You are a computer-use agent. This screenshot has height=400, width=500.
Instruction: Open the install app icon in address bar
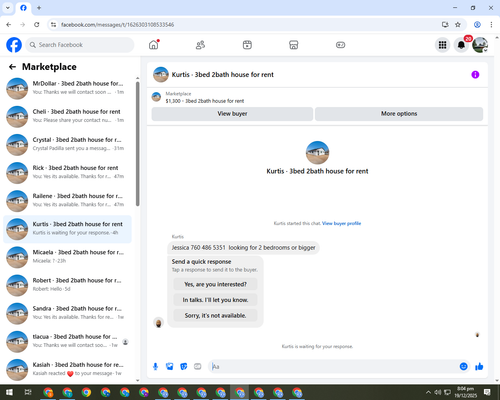point(445,25)
